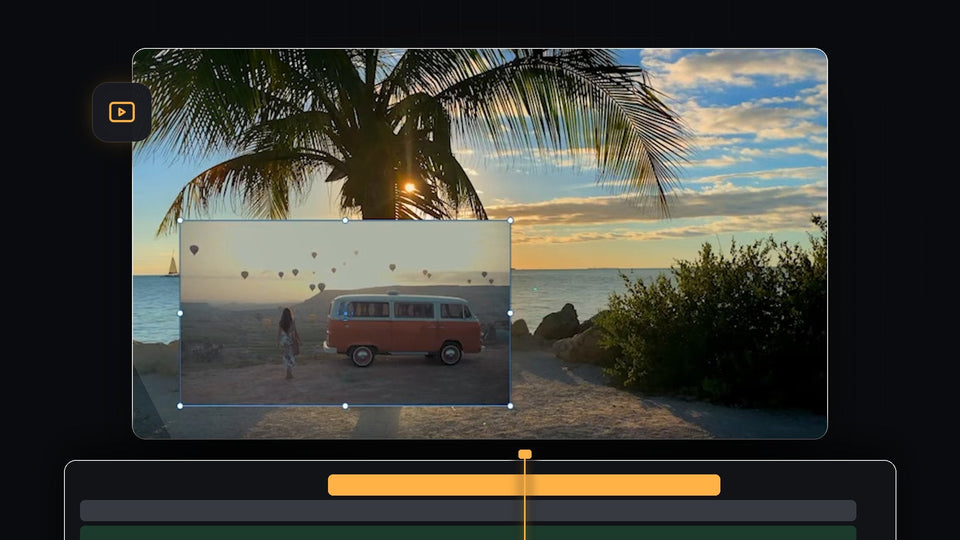Select the overlay video with the orange van
The image size is (960, 540).
point(345,313)
